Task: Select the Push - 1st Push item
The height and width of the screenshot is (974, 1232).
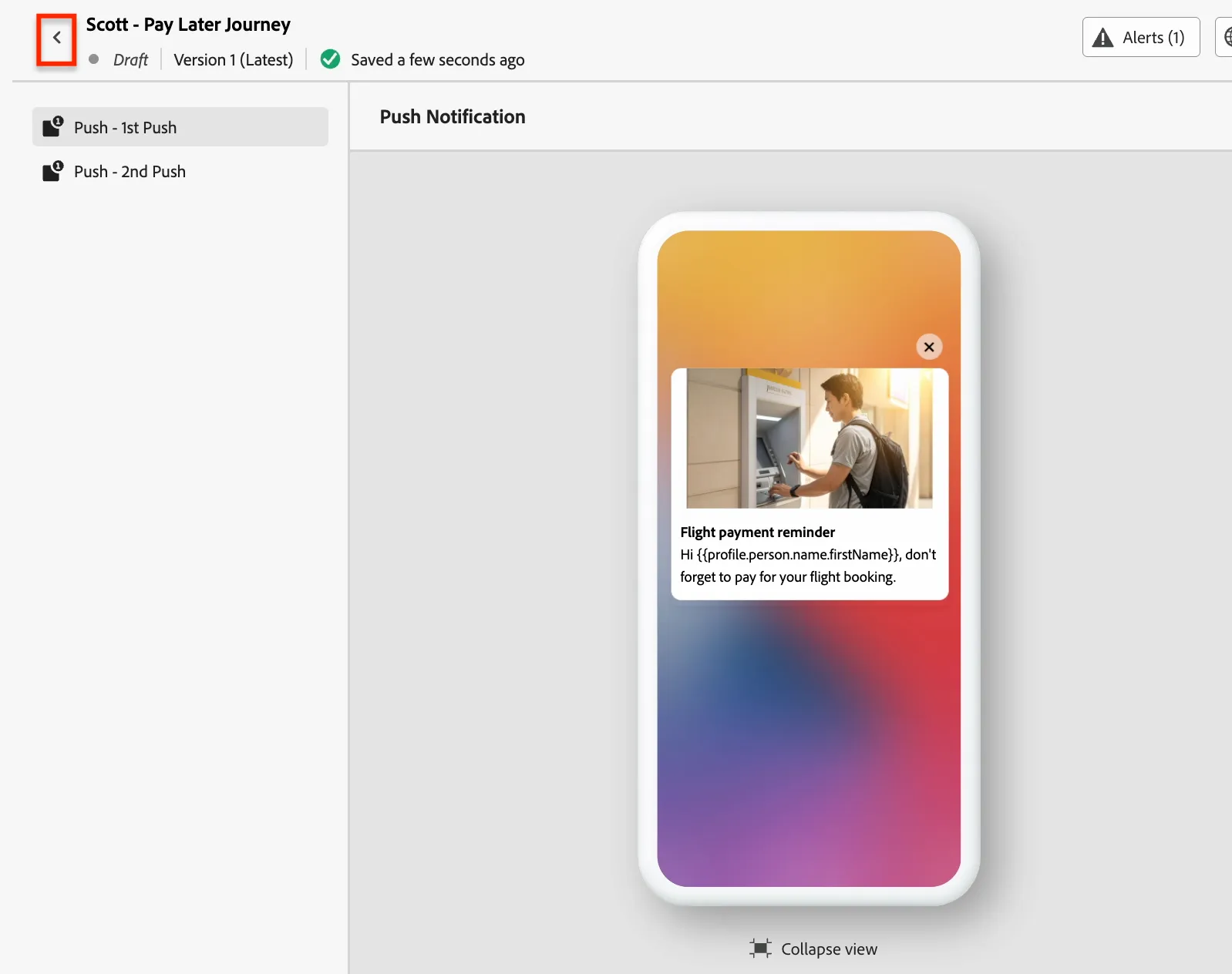Action: click(x=180, y=127)
